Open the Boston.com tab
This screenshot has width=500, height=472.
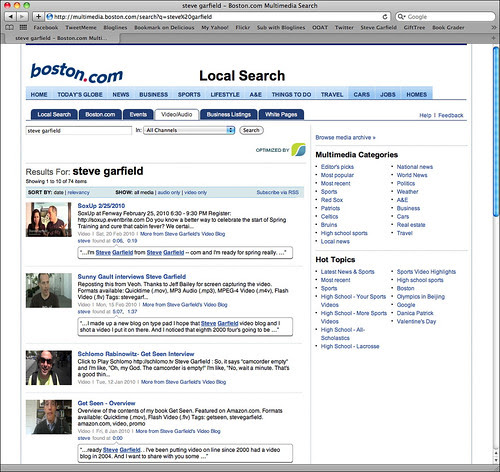click(100, 114)
